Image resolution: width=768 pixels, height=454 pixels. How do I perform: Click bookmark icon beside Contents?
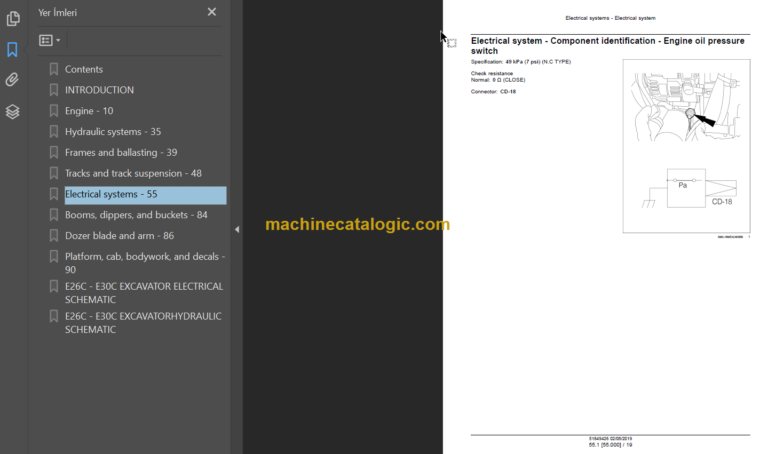(x=54, y=69)
